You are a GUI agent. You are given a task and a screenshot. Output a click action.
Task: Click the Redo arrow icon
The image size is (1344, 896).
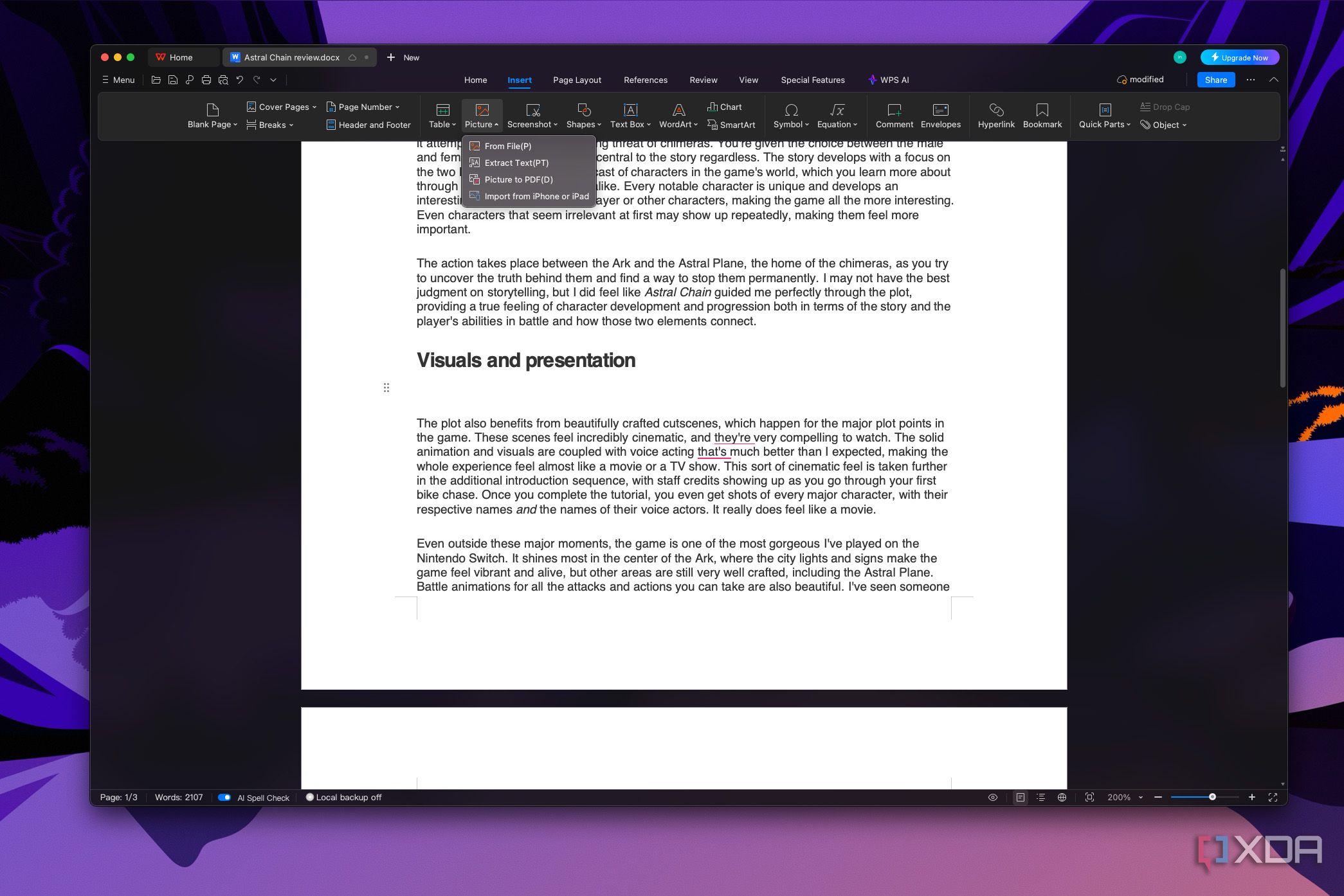coord(257,80)
